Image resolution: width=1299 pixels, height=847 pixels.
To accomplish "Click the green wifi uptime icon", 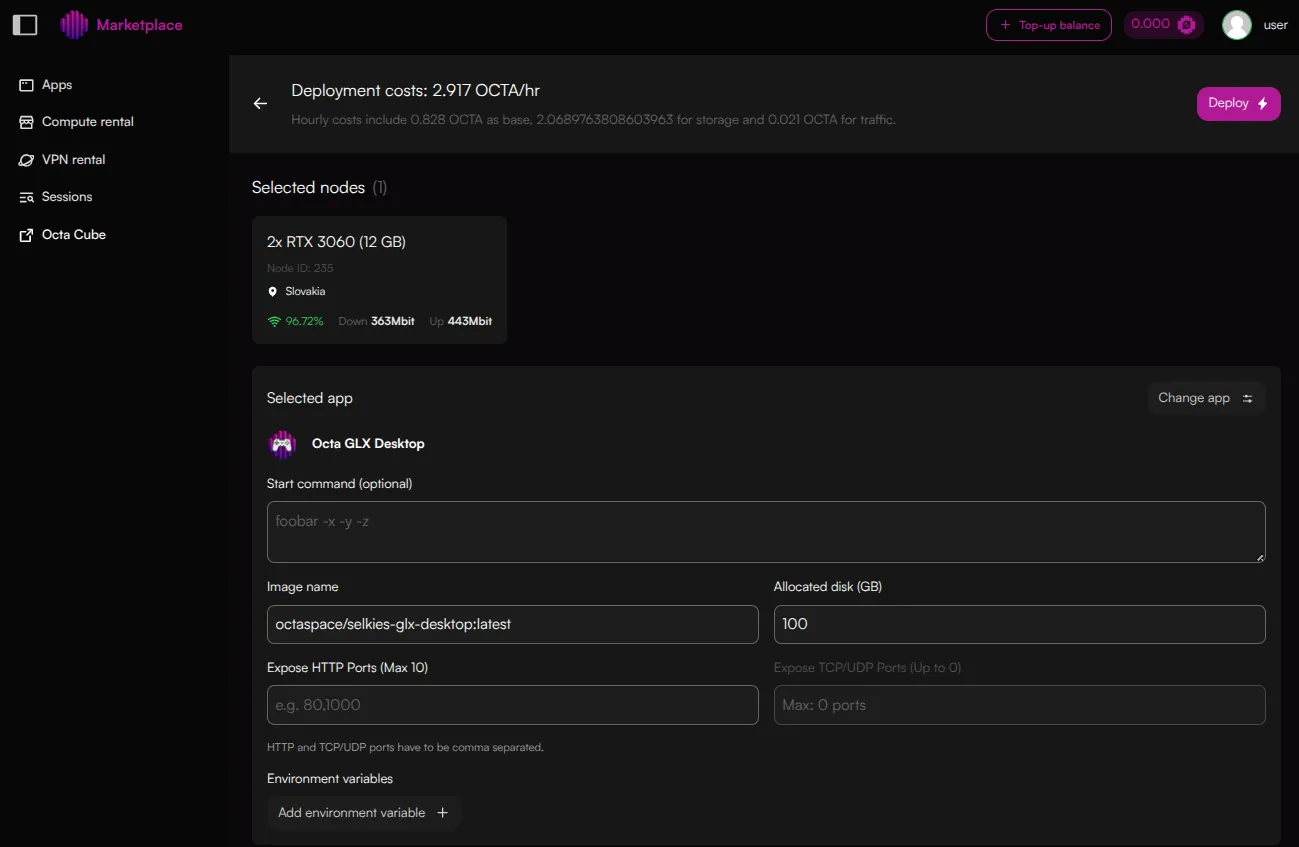I will [x=274, y=322].
